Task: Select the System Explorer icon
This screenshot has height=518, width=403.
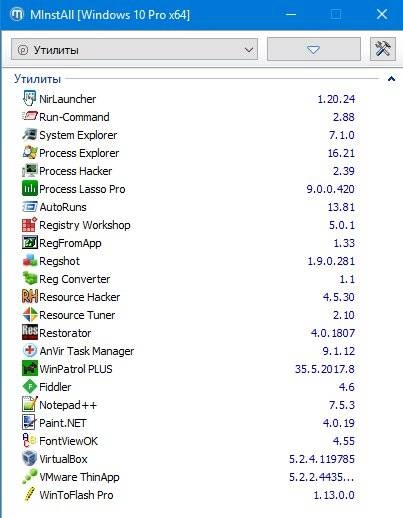Action: [30, 135]
